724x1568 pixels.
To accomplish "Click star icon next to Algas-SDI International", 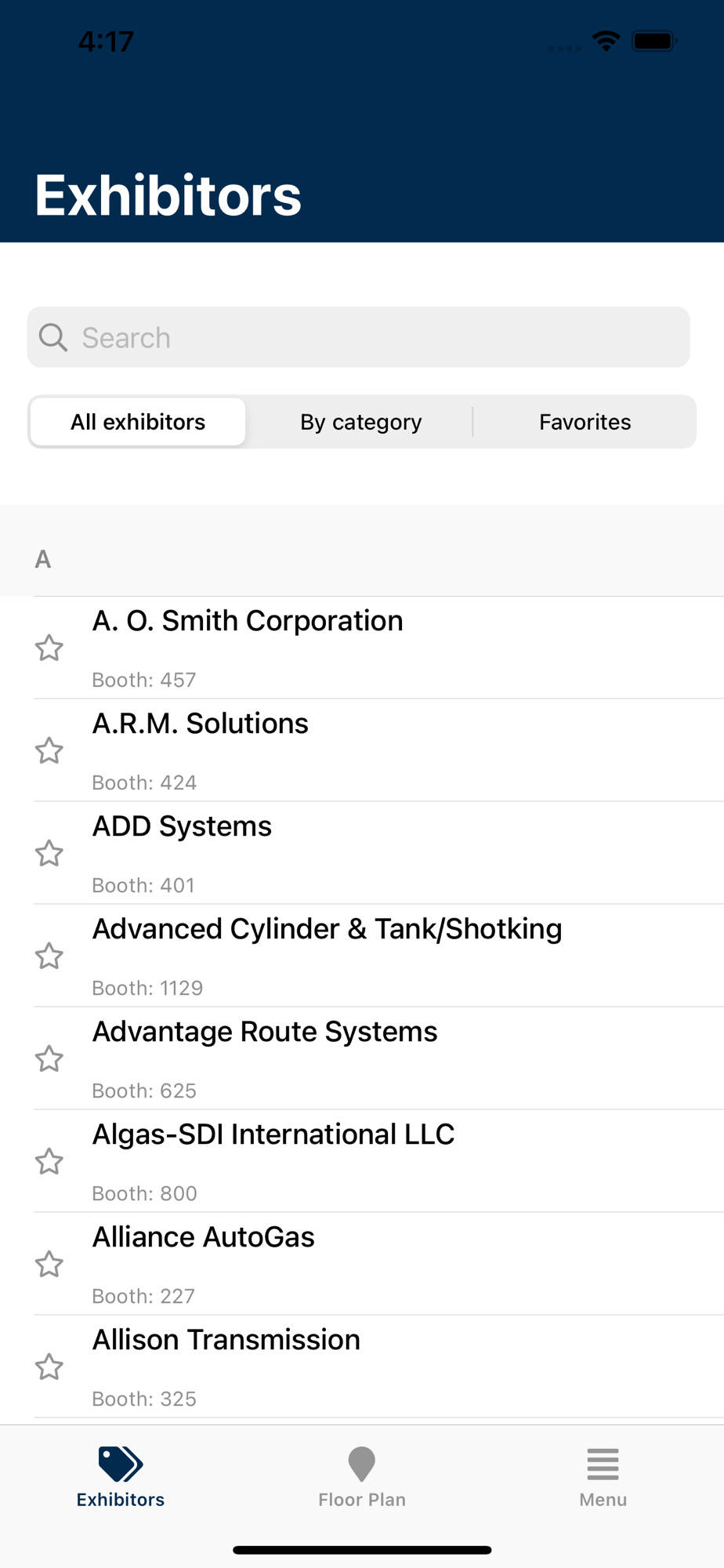I will click(x=49, y=1161).
